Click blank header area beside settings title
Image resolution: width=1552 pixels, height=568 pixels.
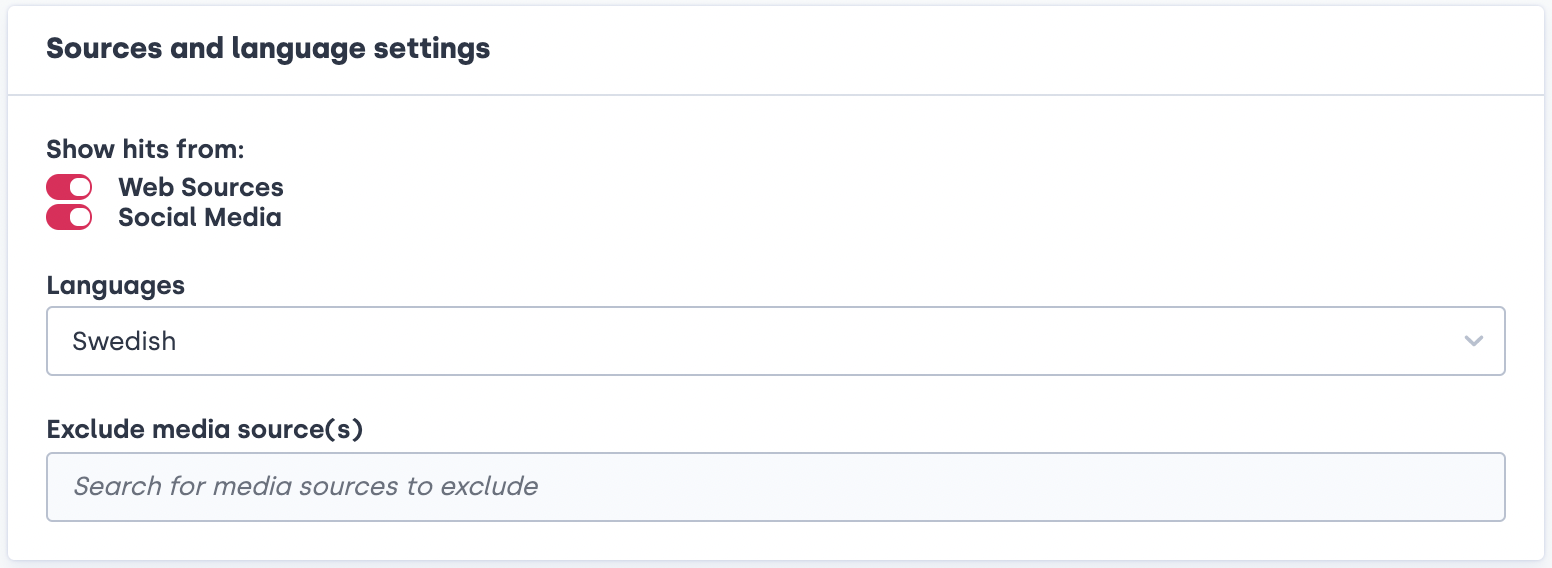point(1000,48)
